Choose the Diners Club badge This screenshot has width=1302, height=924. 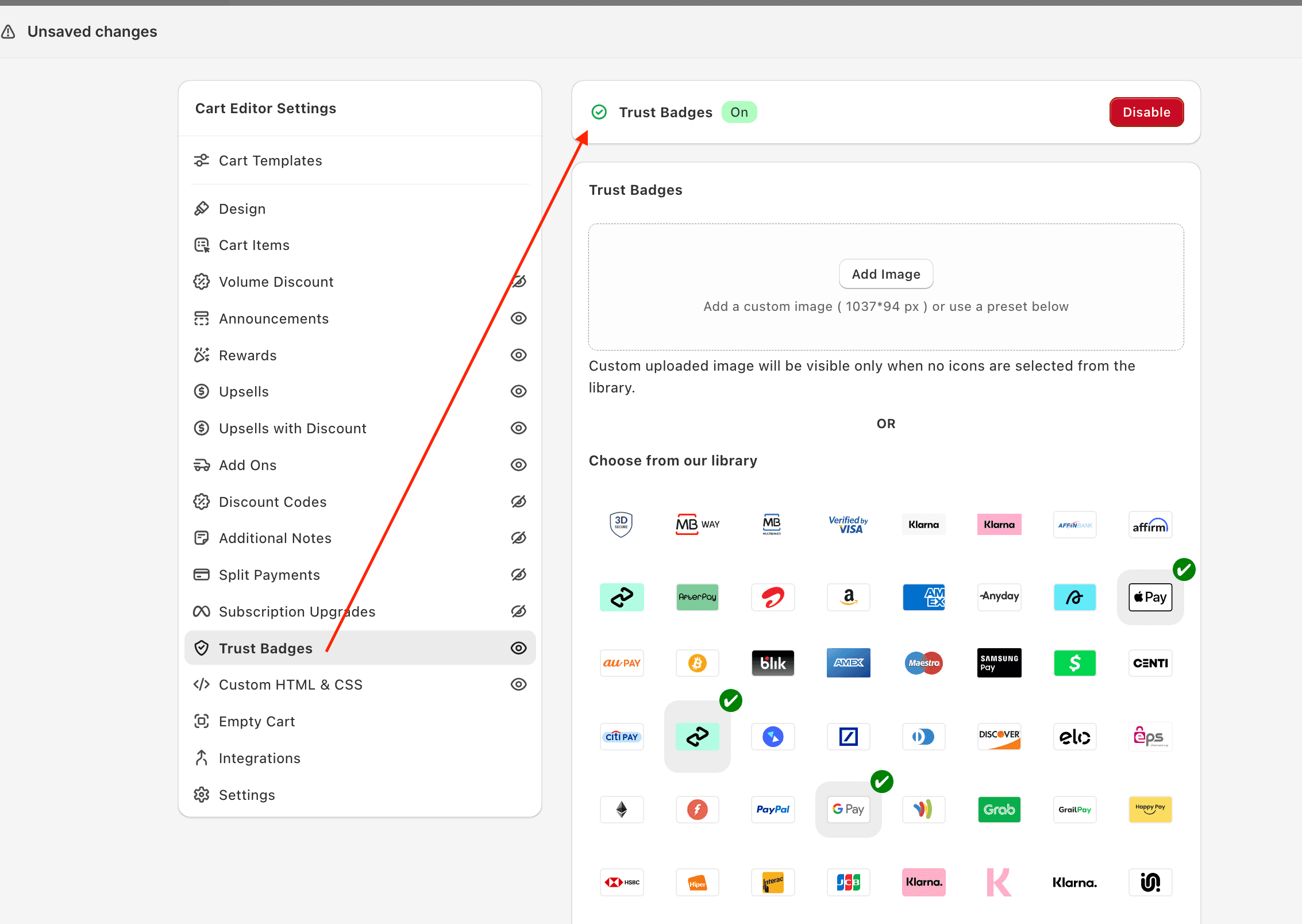924,737
